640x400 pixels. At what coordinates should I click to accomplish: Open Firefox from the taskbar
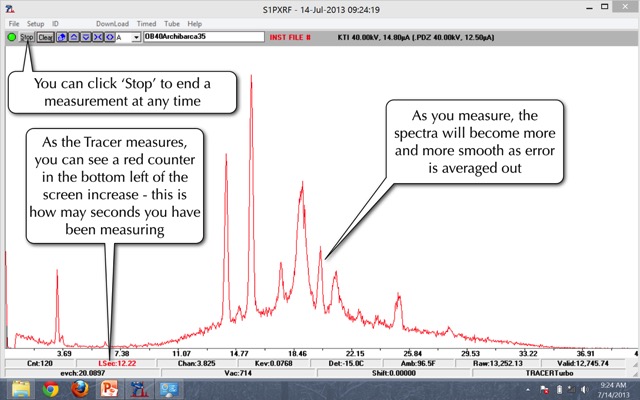79,389
